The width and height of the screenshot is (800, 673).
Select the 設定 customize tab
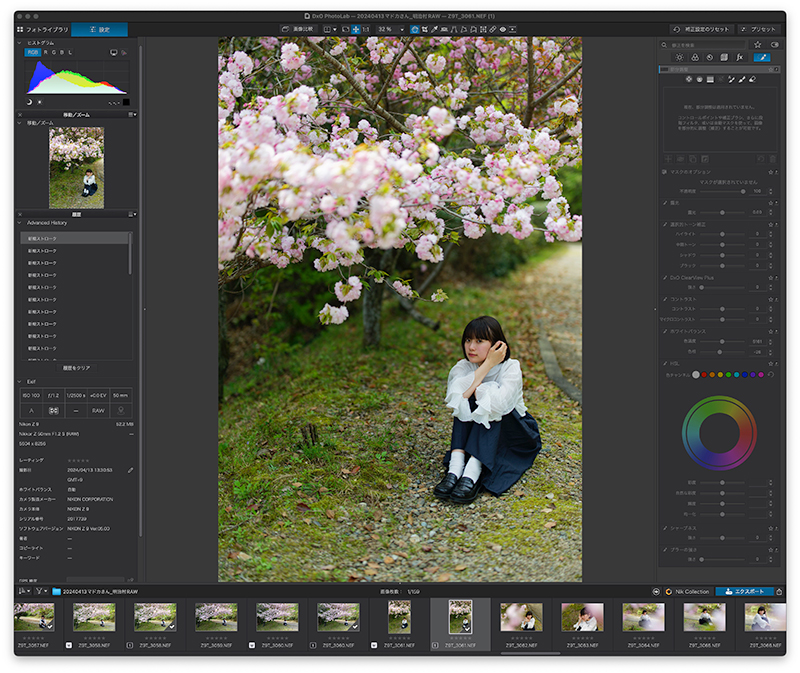pyautogui.click(x=99, y=30)
